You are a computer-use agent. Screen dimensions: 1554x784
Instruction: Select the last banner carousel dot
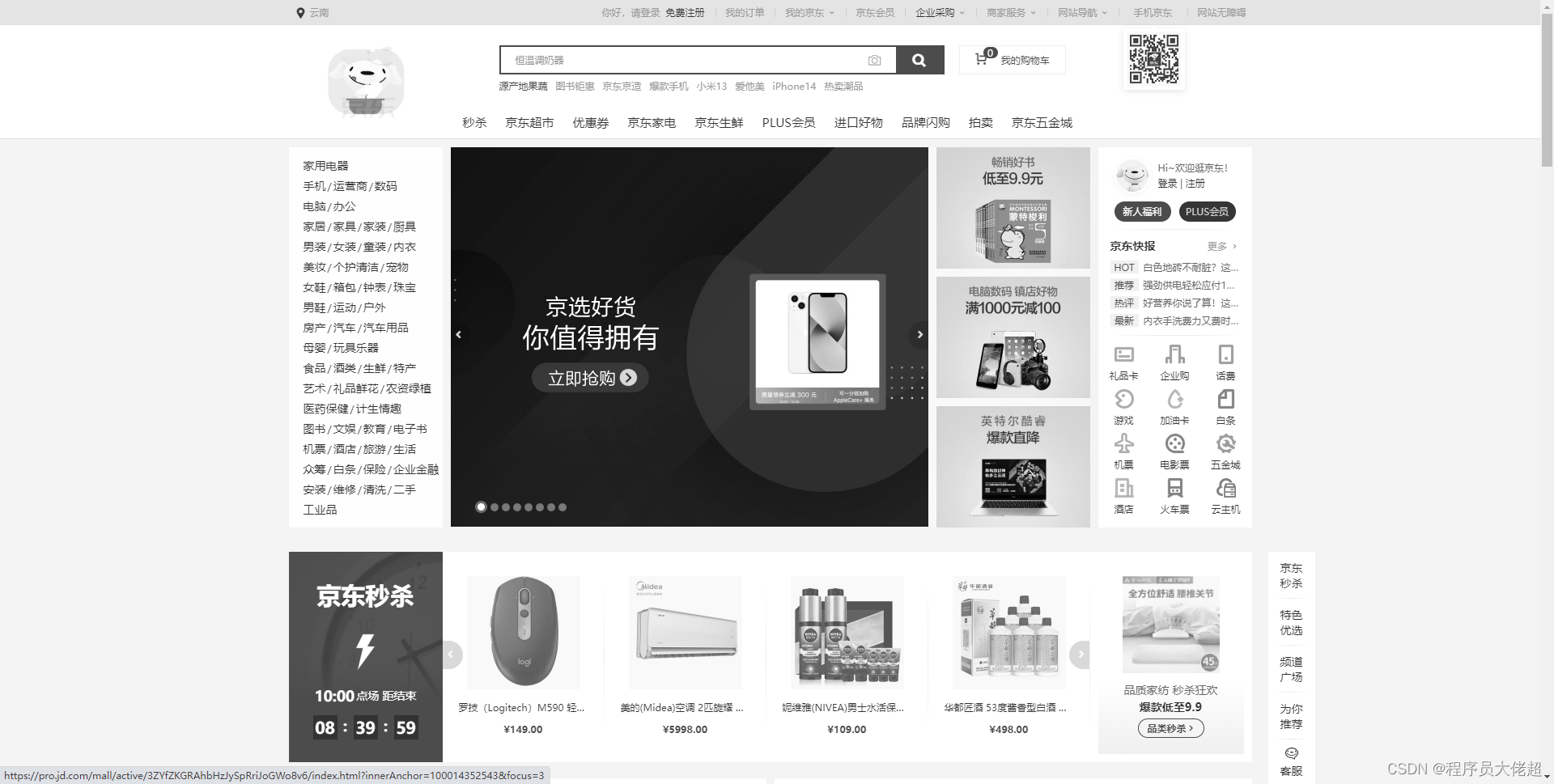coord(563,507)
